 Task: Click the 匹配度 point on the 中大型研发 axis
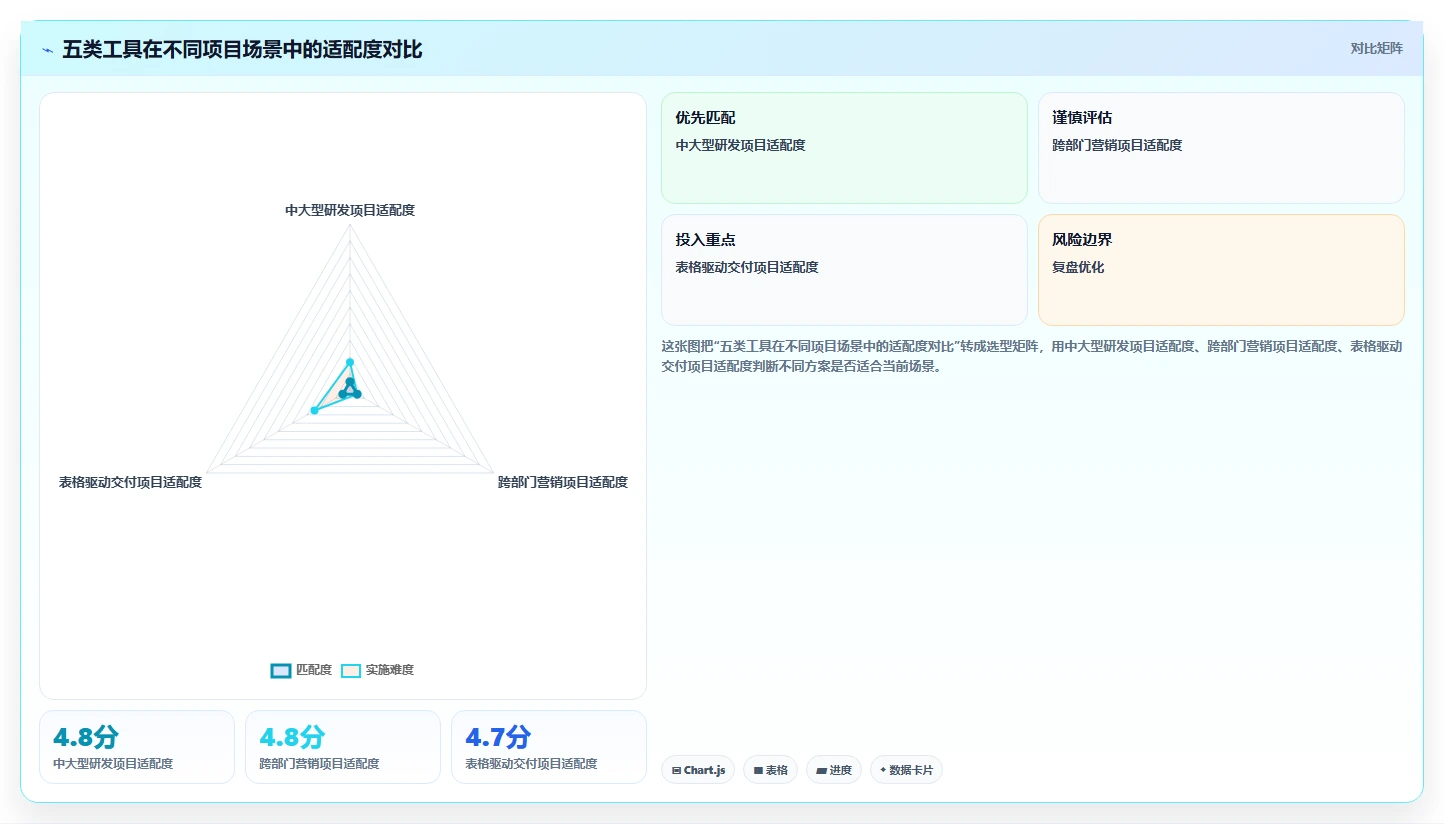[350, 382]
